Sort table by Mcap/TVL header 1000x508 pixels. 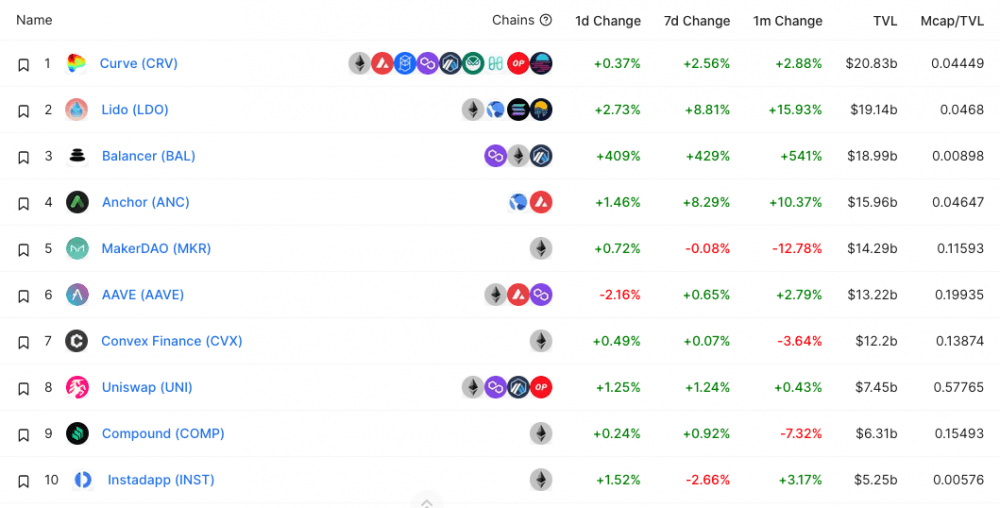point(952,21)
